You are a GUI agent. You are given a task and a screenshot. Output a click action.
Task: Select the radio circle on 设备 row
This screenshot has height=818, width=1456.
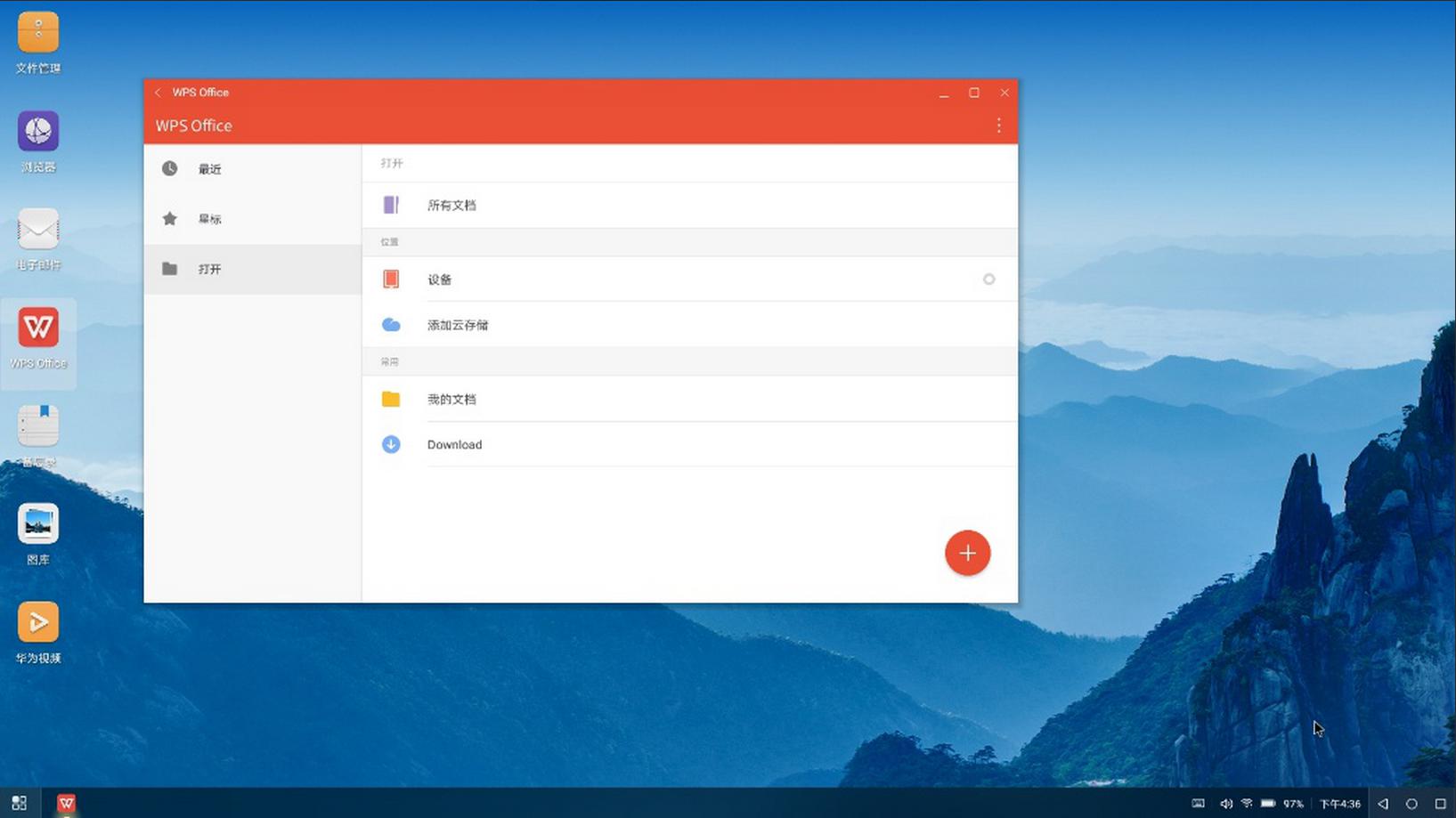point(988,279)
